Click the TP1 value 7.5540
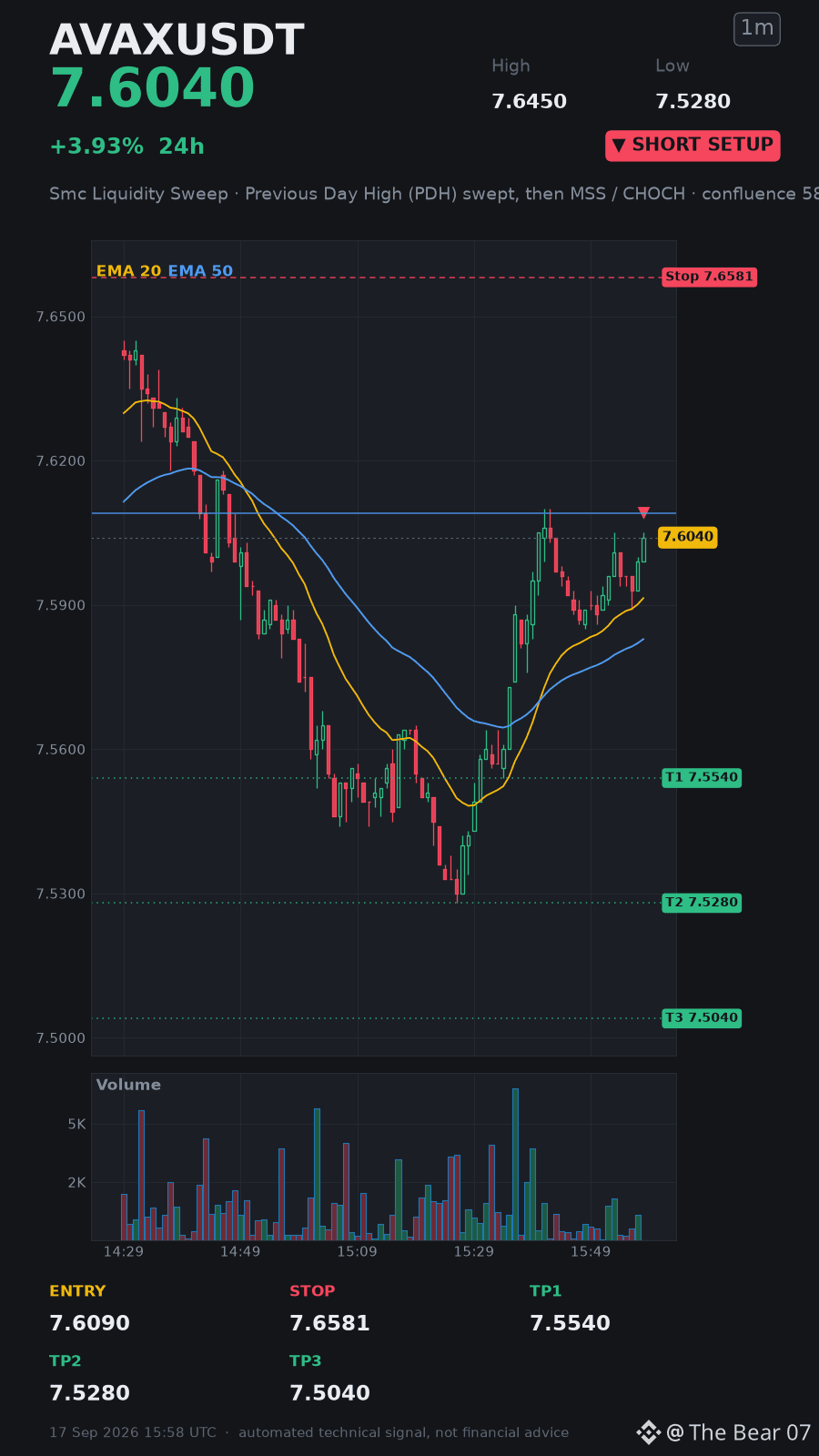Image resolution: width=819 pixels, height=1456 pixels. point(570,1323)
